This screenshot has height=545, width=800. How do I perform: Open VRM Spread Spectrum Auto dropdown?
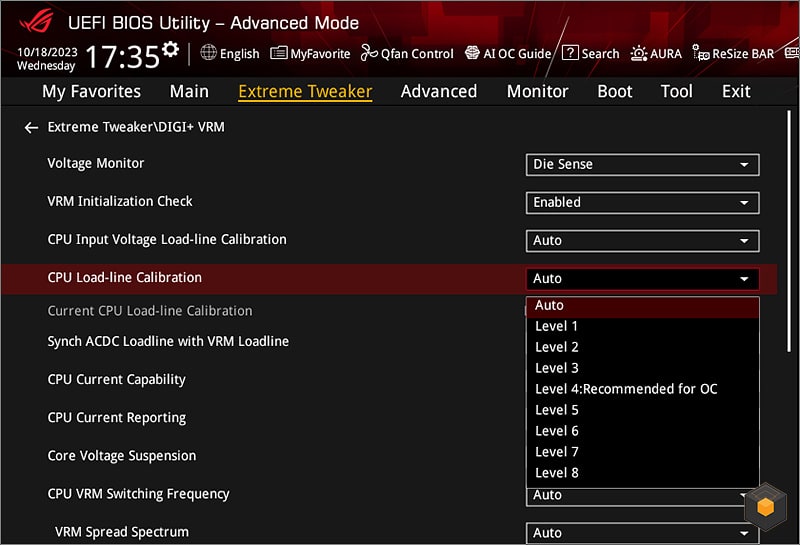[x=642, y=533]
